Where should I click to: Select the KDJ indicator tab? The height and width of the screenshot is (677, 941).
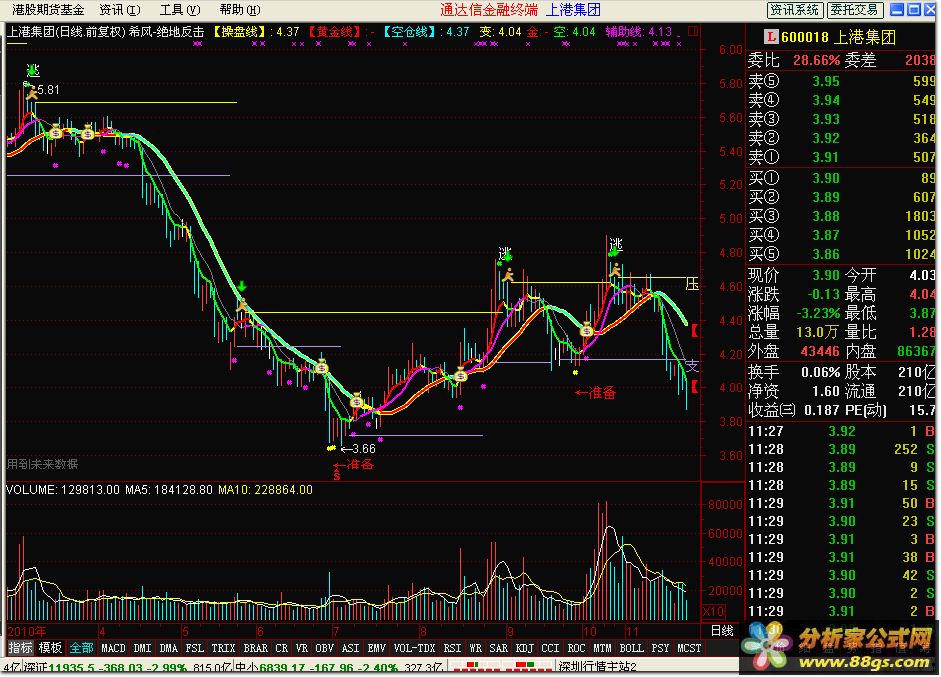click(x=525, y=648)
